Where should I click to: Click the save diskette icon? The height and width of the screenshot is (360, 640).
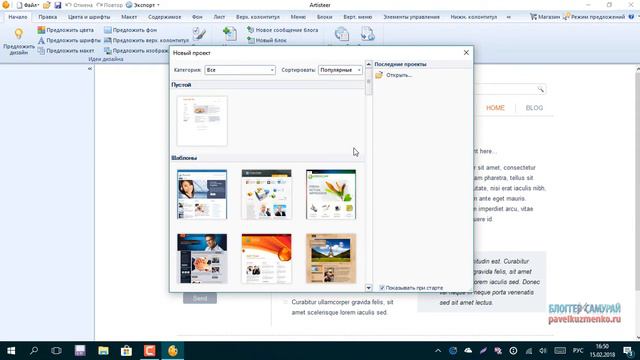pos(58,5)
